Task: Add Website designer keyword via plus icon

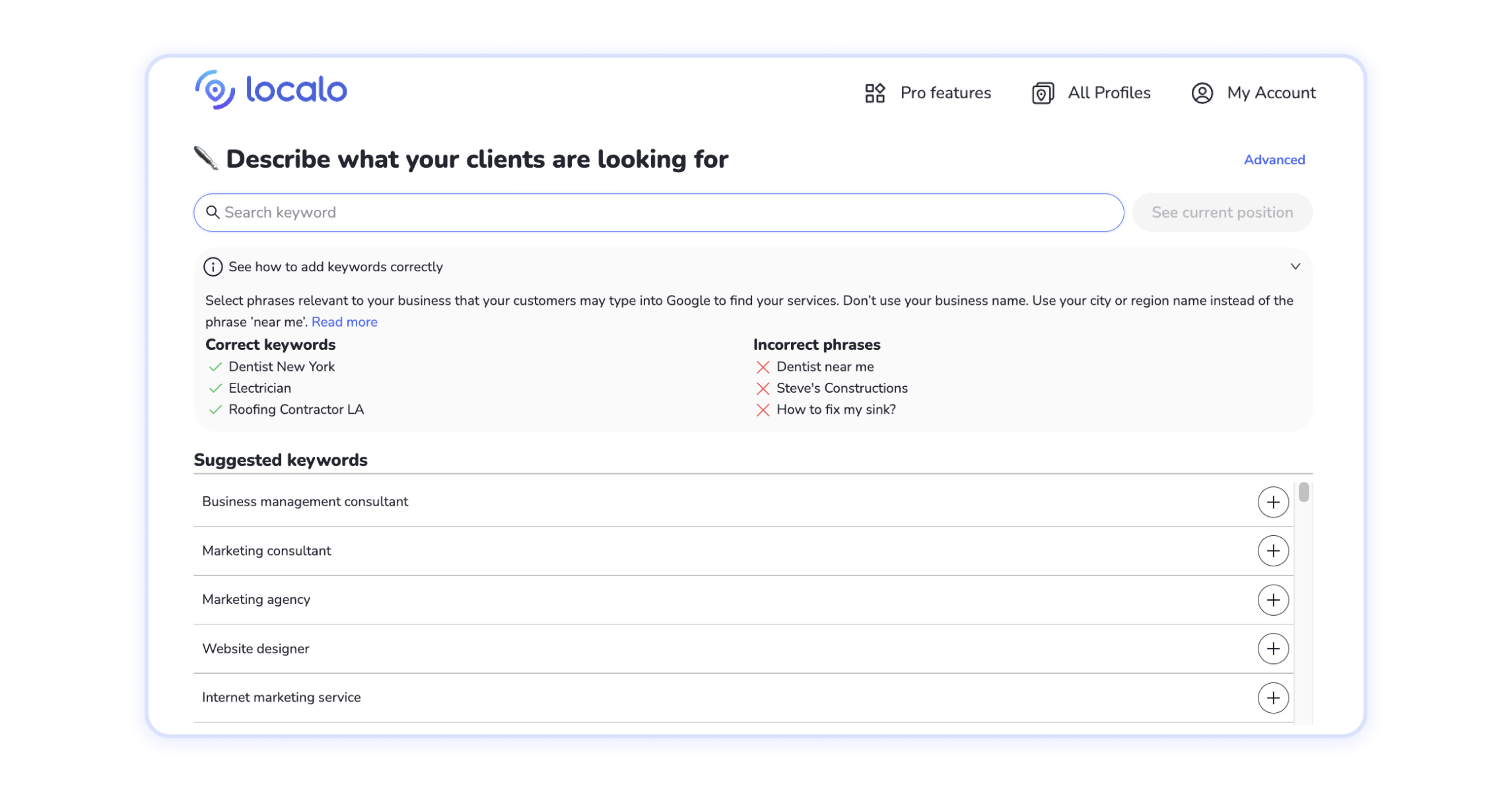Action: 1273,649
